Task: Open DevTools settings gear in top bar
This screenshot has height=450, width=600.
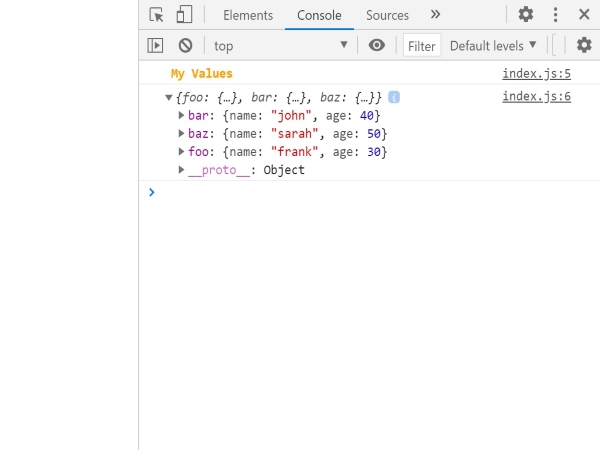Action: (526, 15)
